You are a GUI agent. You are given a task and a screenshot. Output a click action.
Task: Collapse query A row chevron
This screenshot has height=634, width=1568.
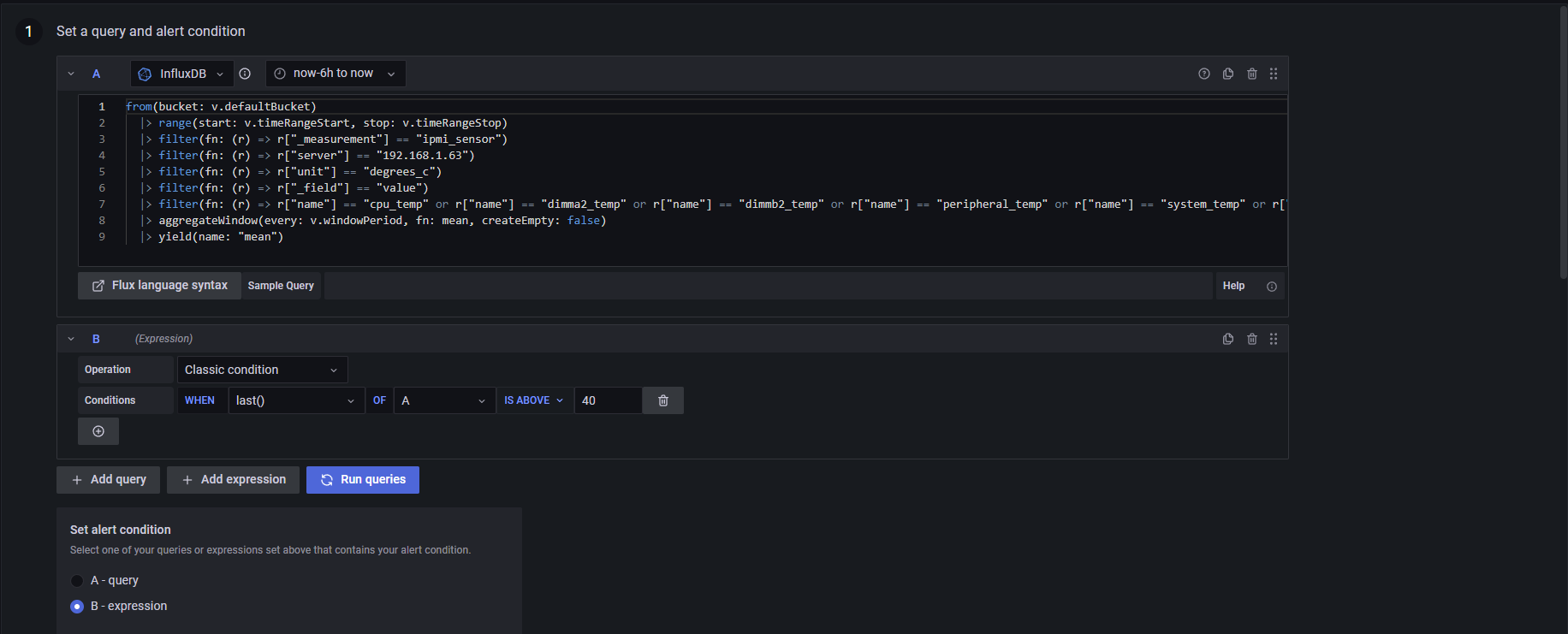click(71, 74)
